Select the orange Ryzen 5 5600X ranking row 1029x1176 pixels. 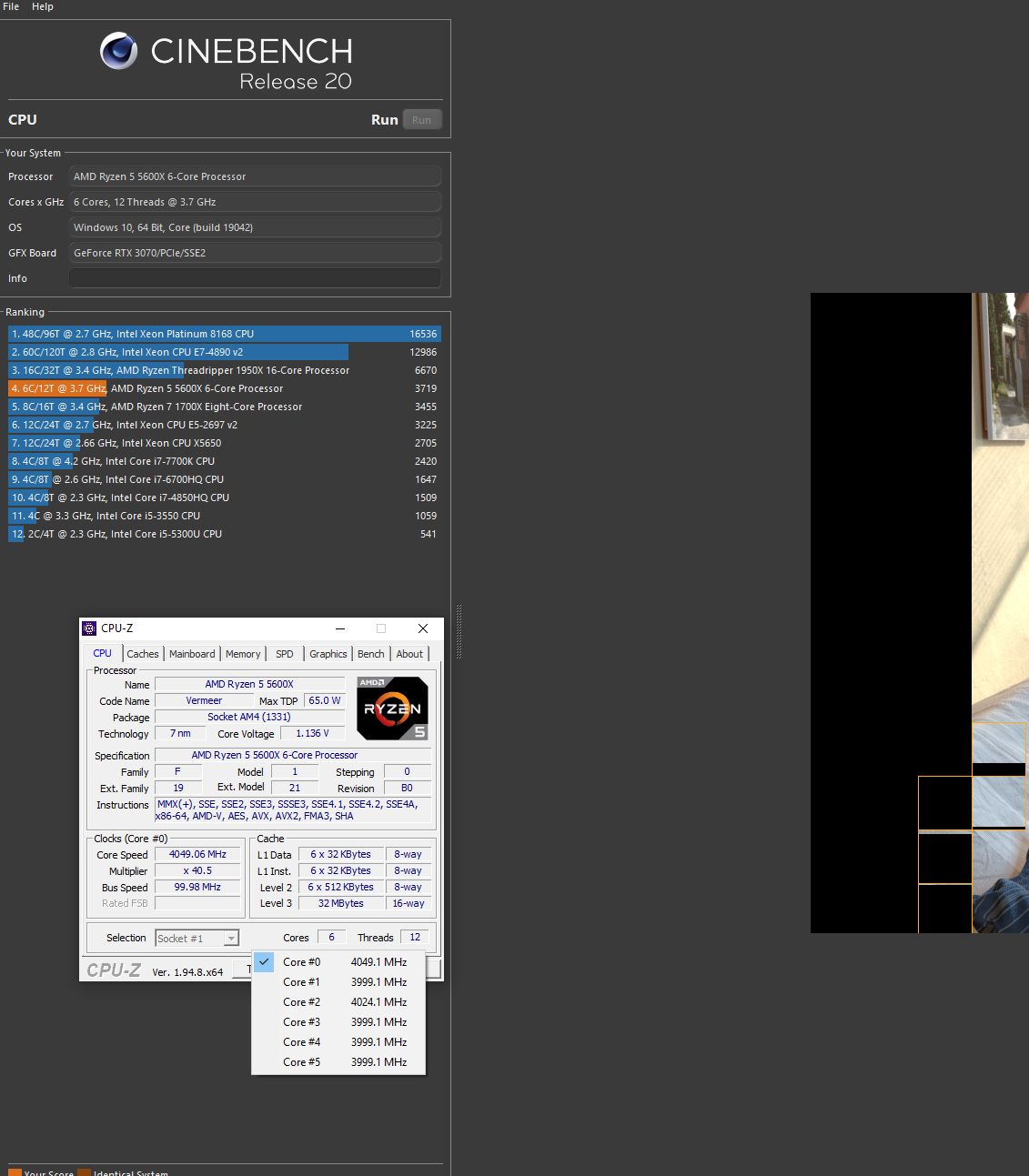(225, 388)
